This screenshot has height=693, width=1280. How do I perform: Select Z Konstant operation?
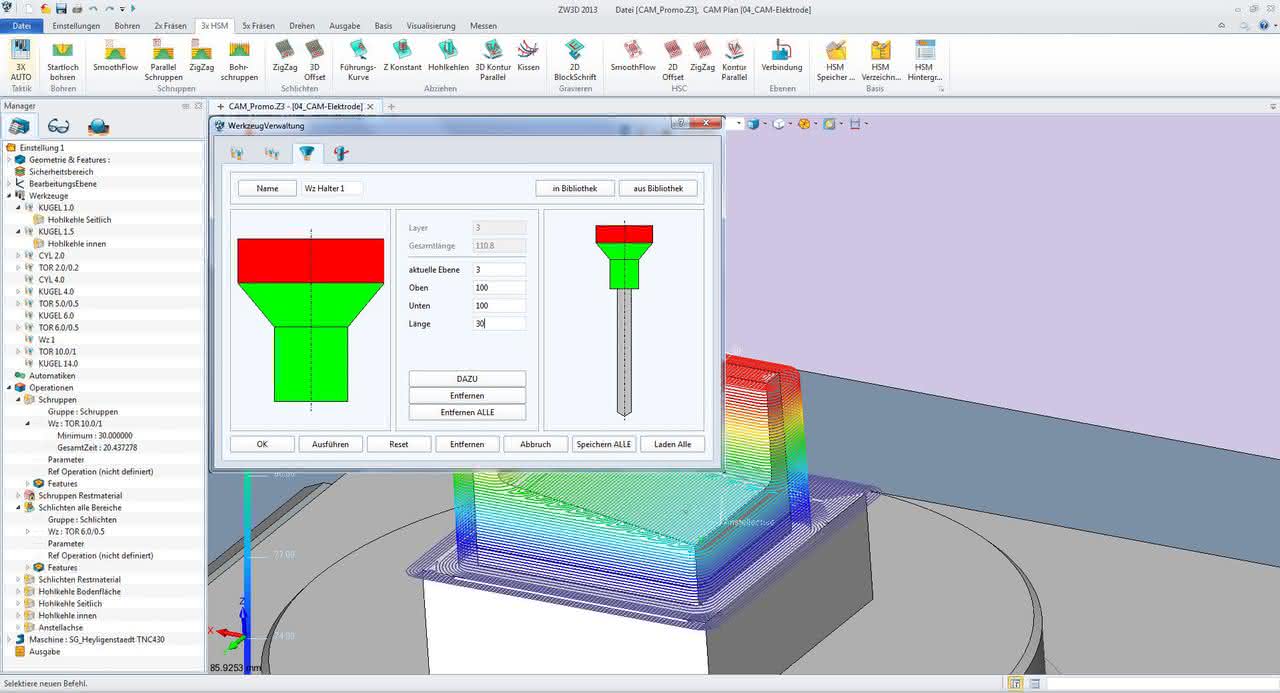coord(403,57)
